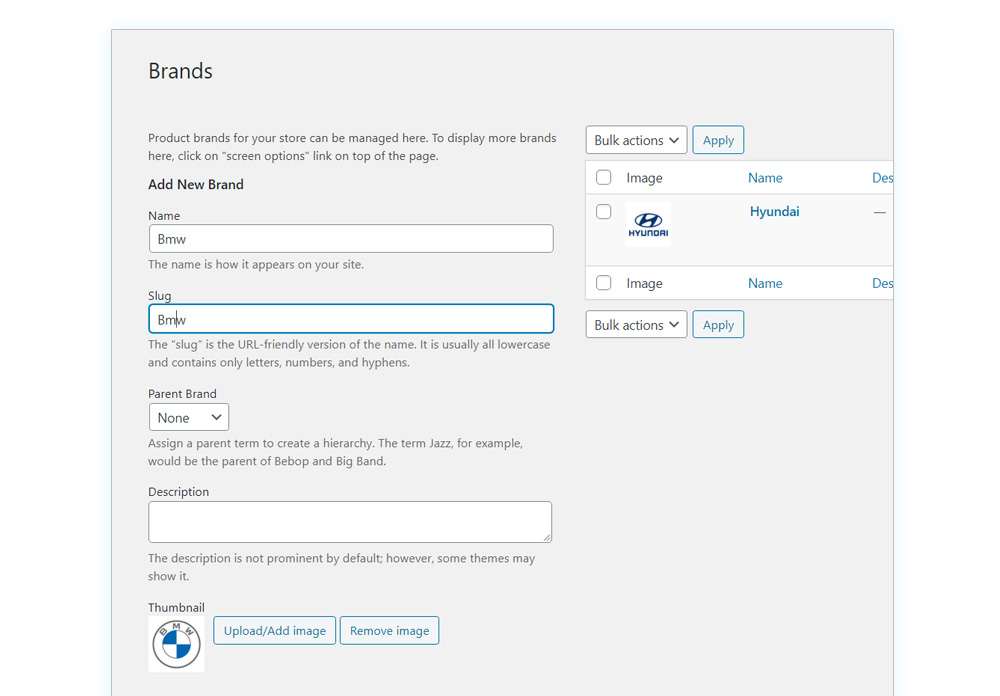The width and height of the screenshot is (1000, 696).
Task: Sort by Name using table header link
Action: (x=765, y=177)
